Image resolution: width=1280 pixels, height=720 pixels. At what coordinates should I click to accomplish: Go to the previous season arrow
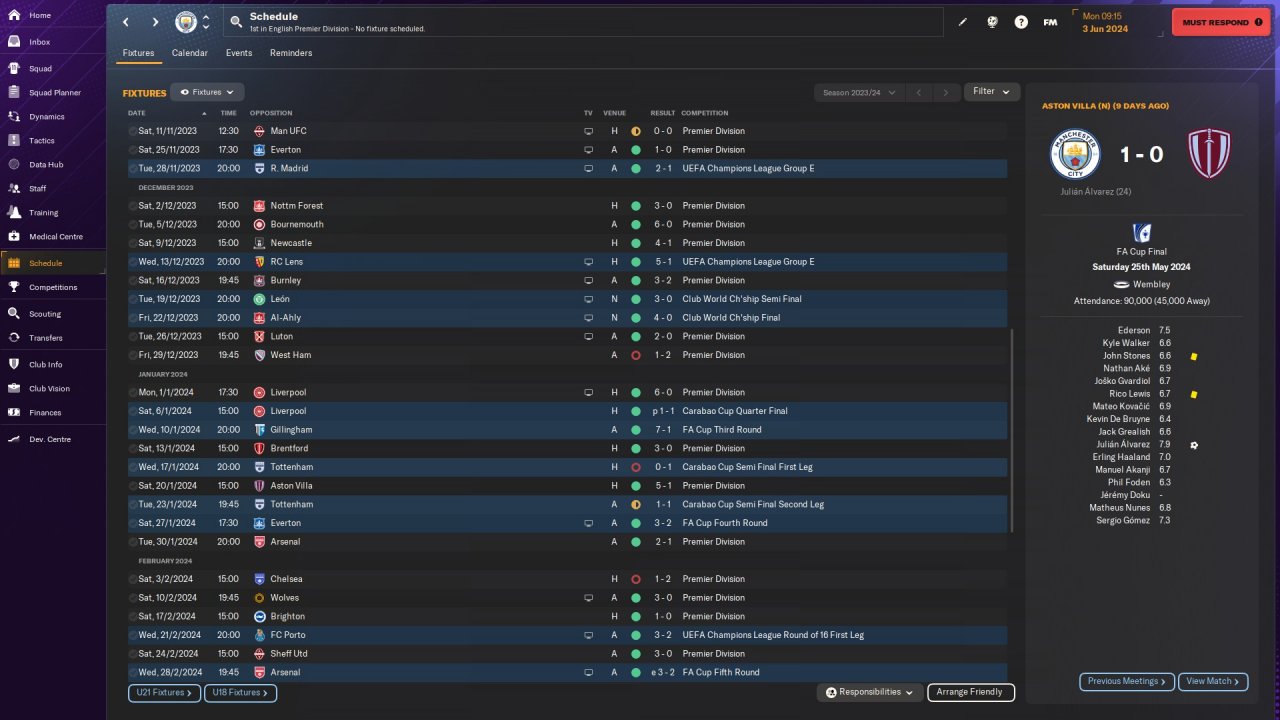tap(919, 92)
